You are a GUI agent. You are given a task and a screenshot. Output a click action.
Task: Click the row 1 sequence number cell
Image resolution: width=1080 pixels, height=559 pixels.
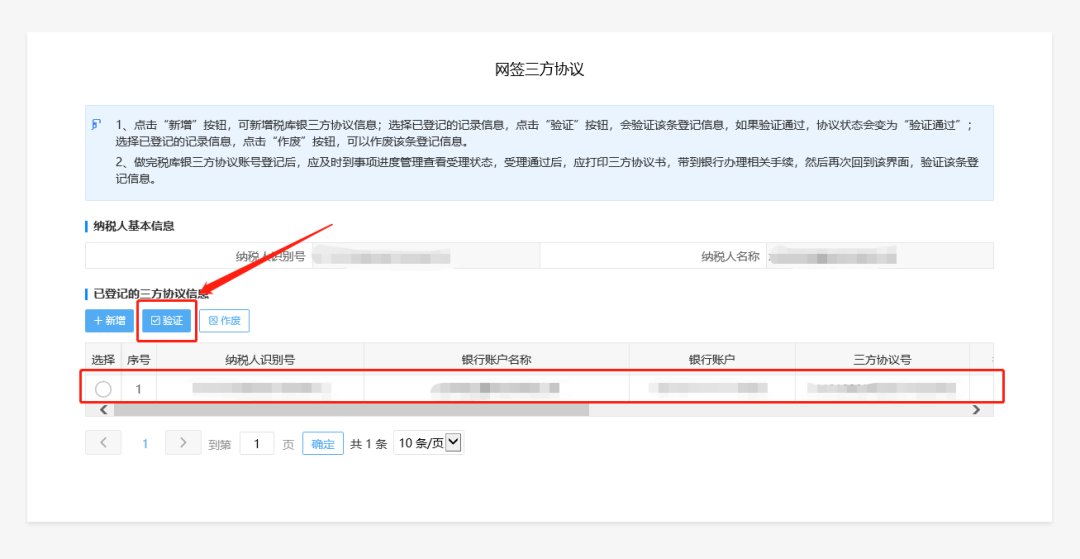(x=138, y=389)
